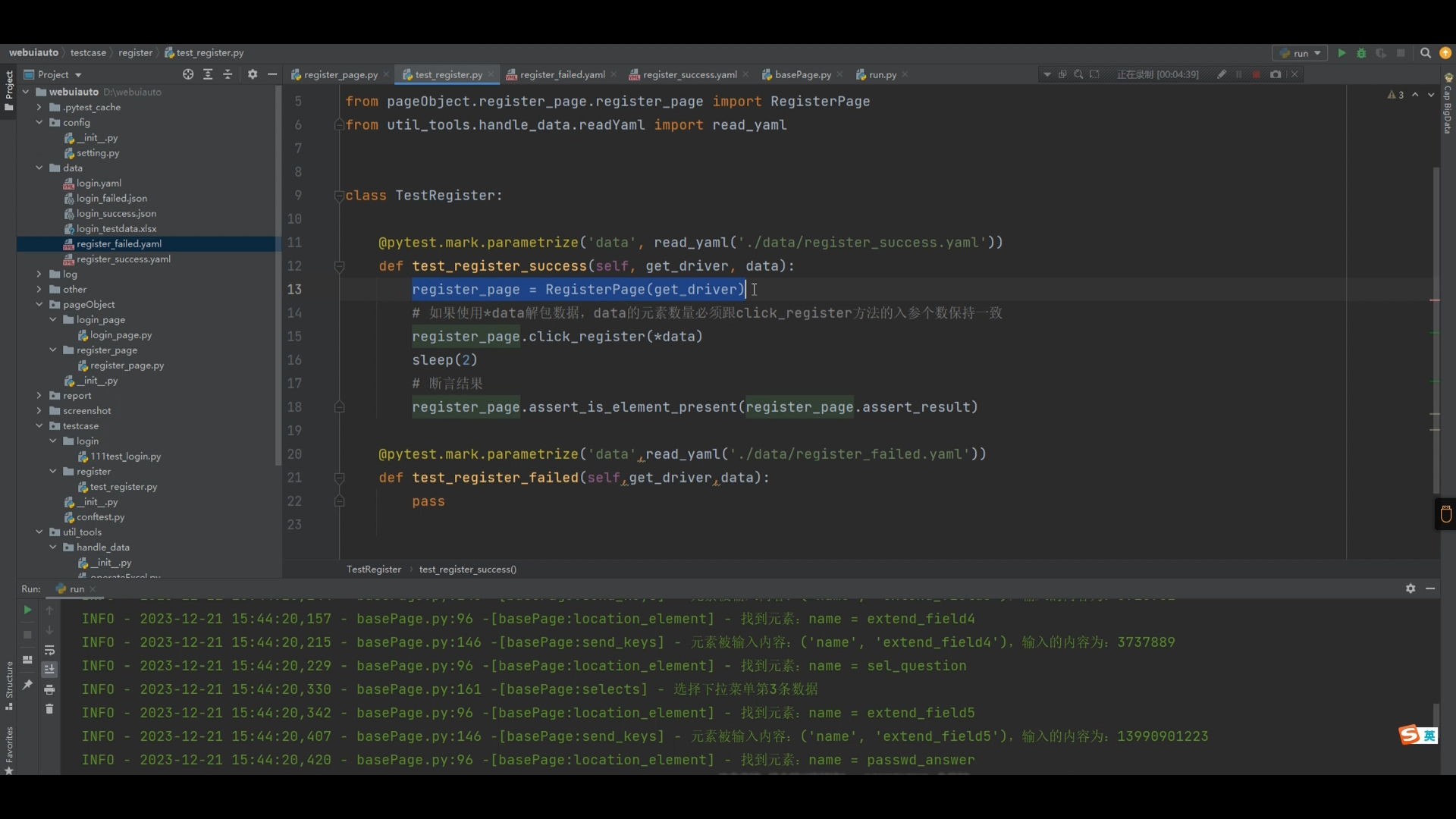
Task: Close the test_register.py tab
Action: (x=491, y=74)
